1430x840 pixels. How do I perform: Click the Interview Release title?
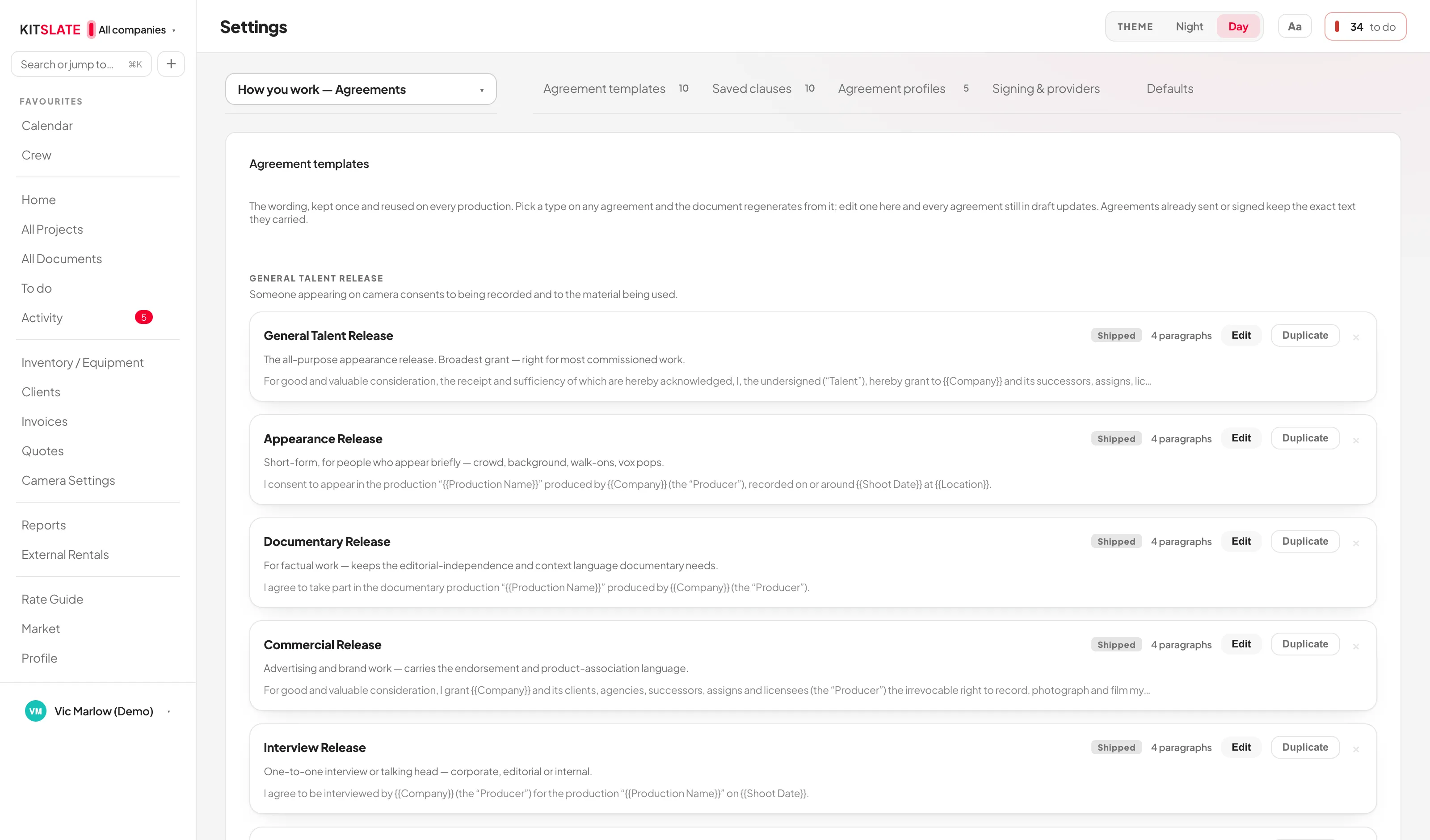click(314, 748)
